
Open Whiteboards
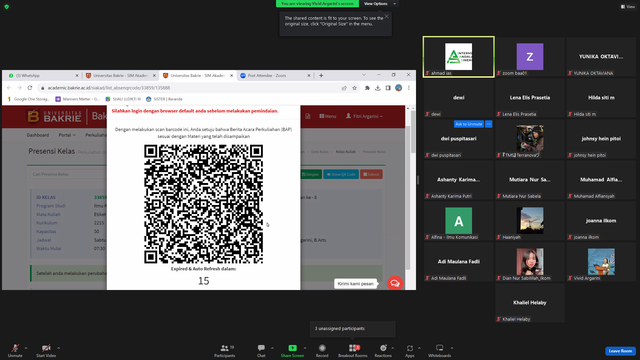(x=440, y=350)
